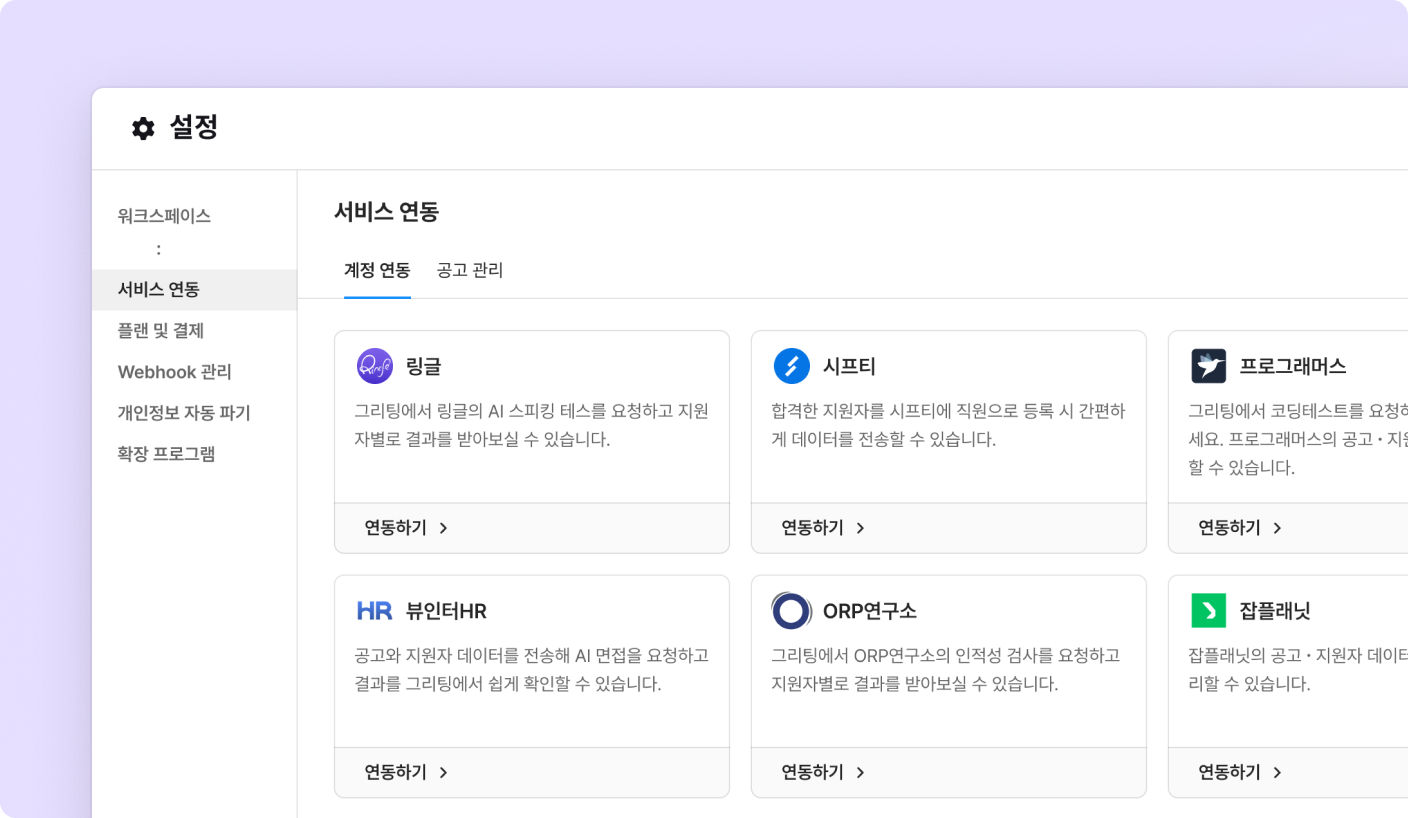Click the Viewinter HR logo icon
The height and width of the screenshot is (818, 1408).
[x=374, y=611]
